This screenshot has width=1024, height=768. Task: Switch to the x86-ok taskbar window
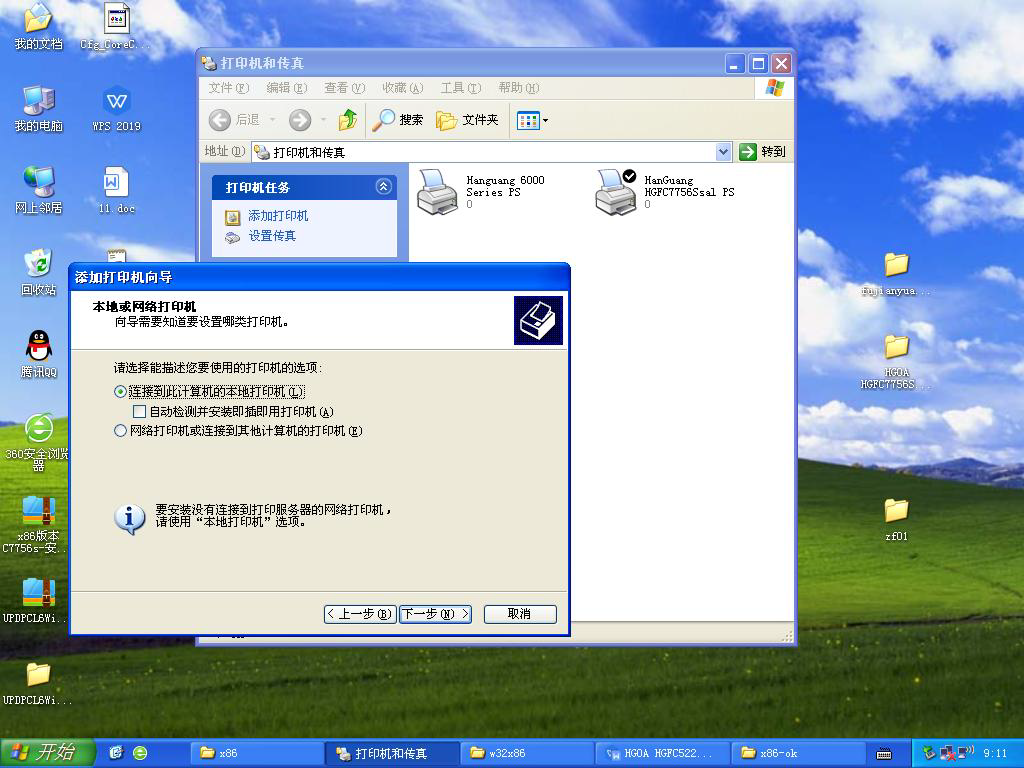797,753
